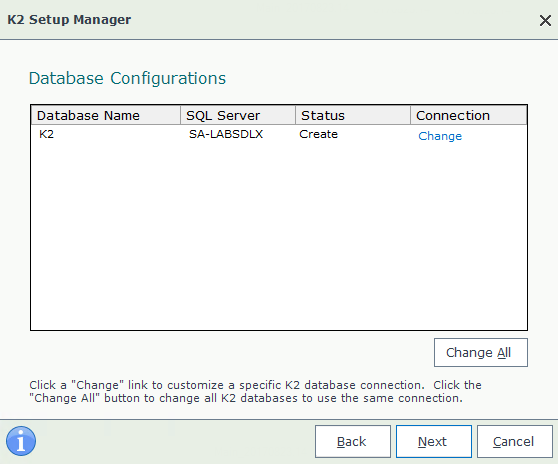Cancel the K2 setup wizard
This screenshot has width=558, height=464.
515,441
